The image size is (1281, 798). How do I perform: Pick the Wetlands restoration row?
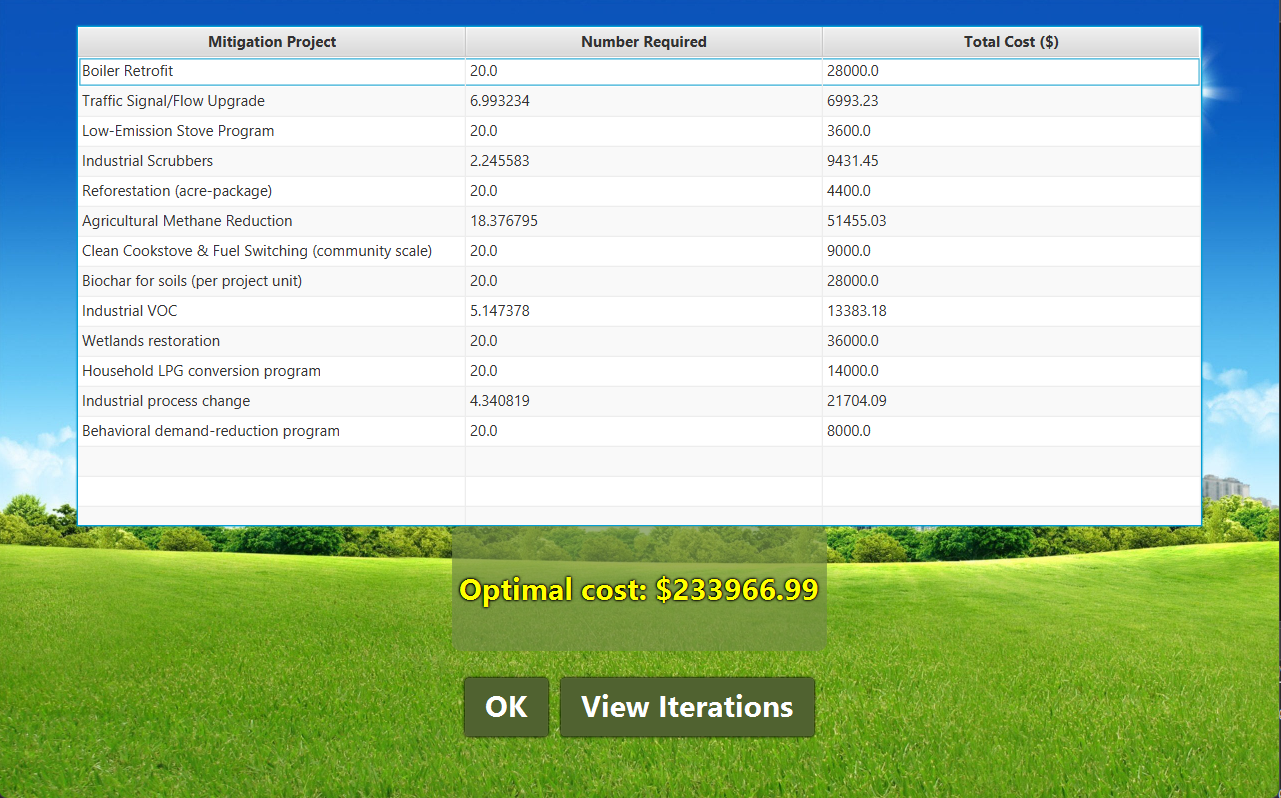point(151,341)
